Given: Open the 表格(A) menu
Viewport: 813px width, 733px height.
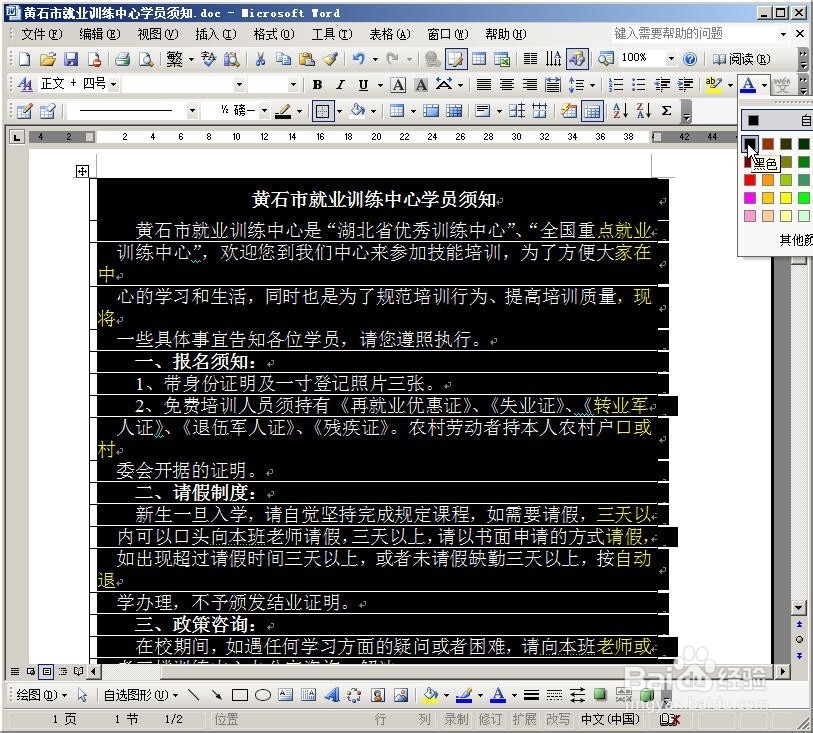Looking at the screenshot, I should click(389, 34).
